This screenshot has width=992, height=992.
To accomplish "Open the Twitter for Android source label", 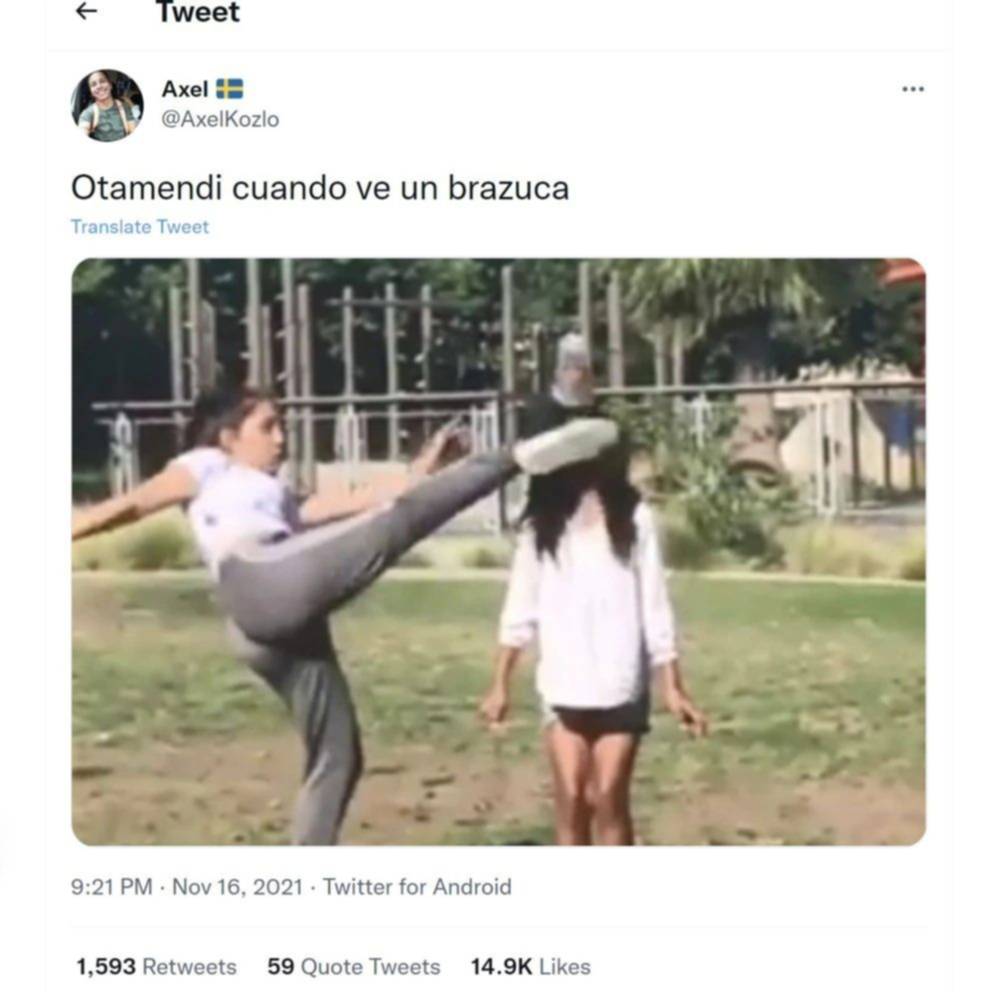I will point(417,887).
